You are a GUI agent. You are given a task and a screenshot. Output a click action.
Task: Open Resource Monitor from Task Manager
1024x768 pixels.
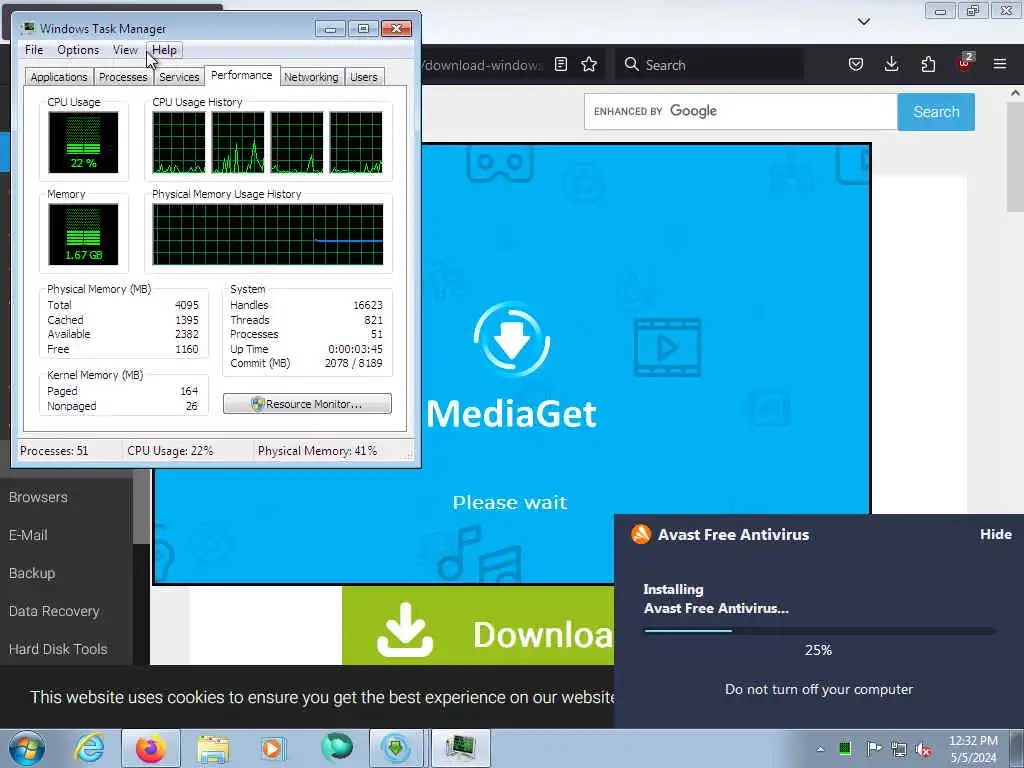(x=308, y=404)
